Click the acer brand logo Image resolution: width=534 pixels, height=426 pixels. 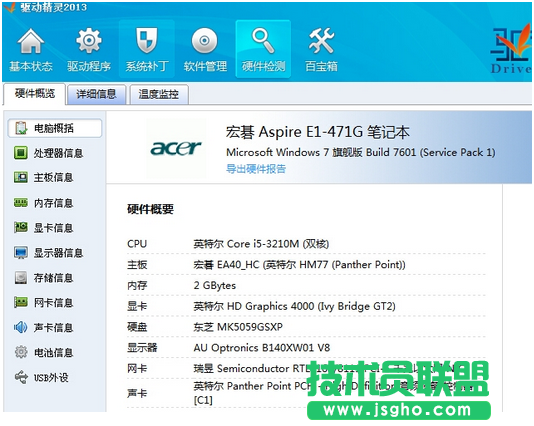[176, 148]
